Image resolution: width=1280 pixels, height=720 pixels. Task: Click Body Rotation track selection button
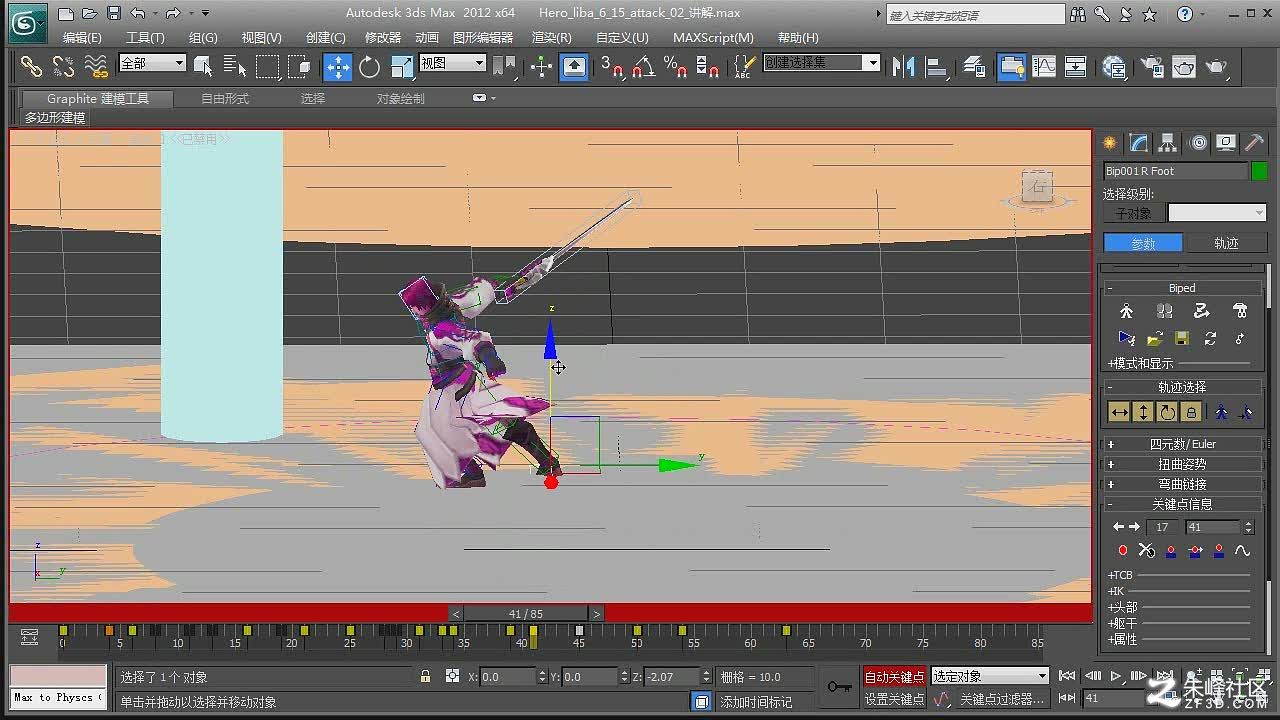click(x=1167, y=412)
